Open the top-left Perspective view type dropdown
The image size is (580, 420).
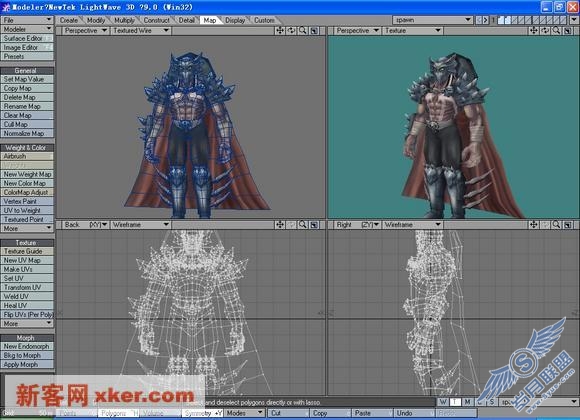(x=85, y=31)
